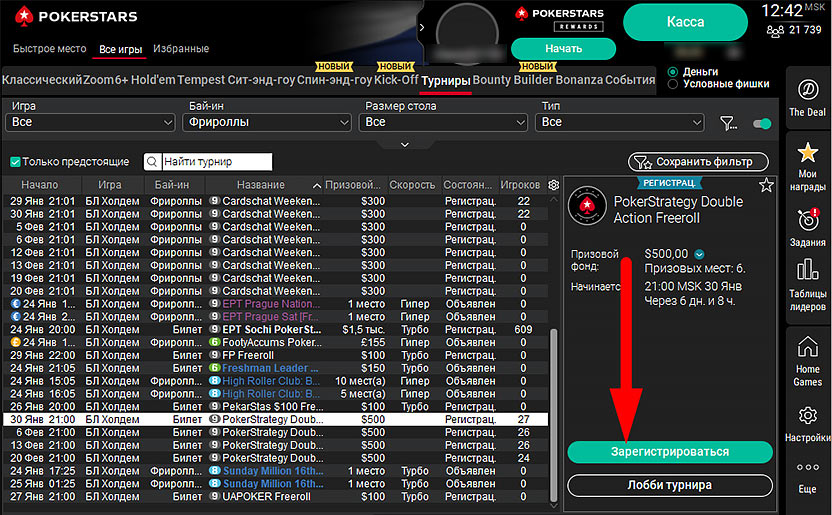Sort by Начало column header

click(40, 185)
